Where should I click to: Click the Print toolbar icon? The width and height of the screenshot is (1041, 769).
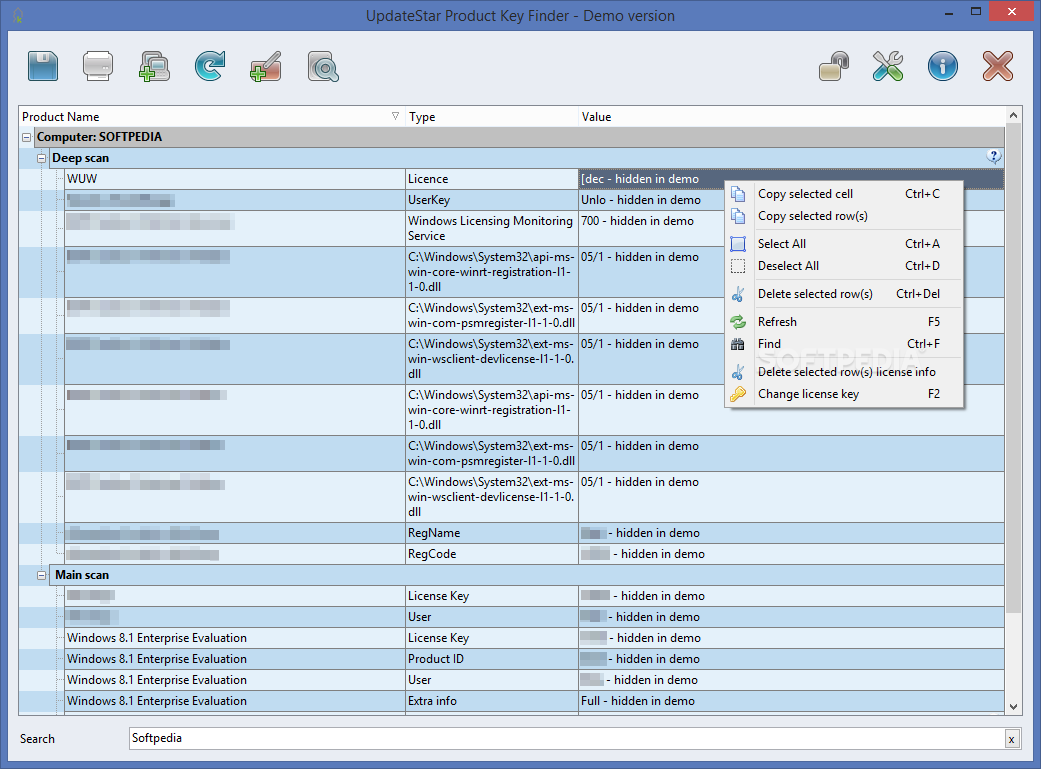pyautogui.click(x=98, y=66)
